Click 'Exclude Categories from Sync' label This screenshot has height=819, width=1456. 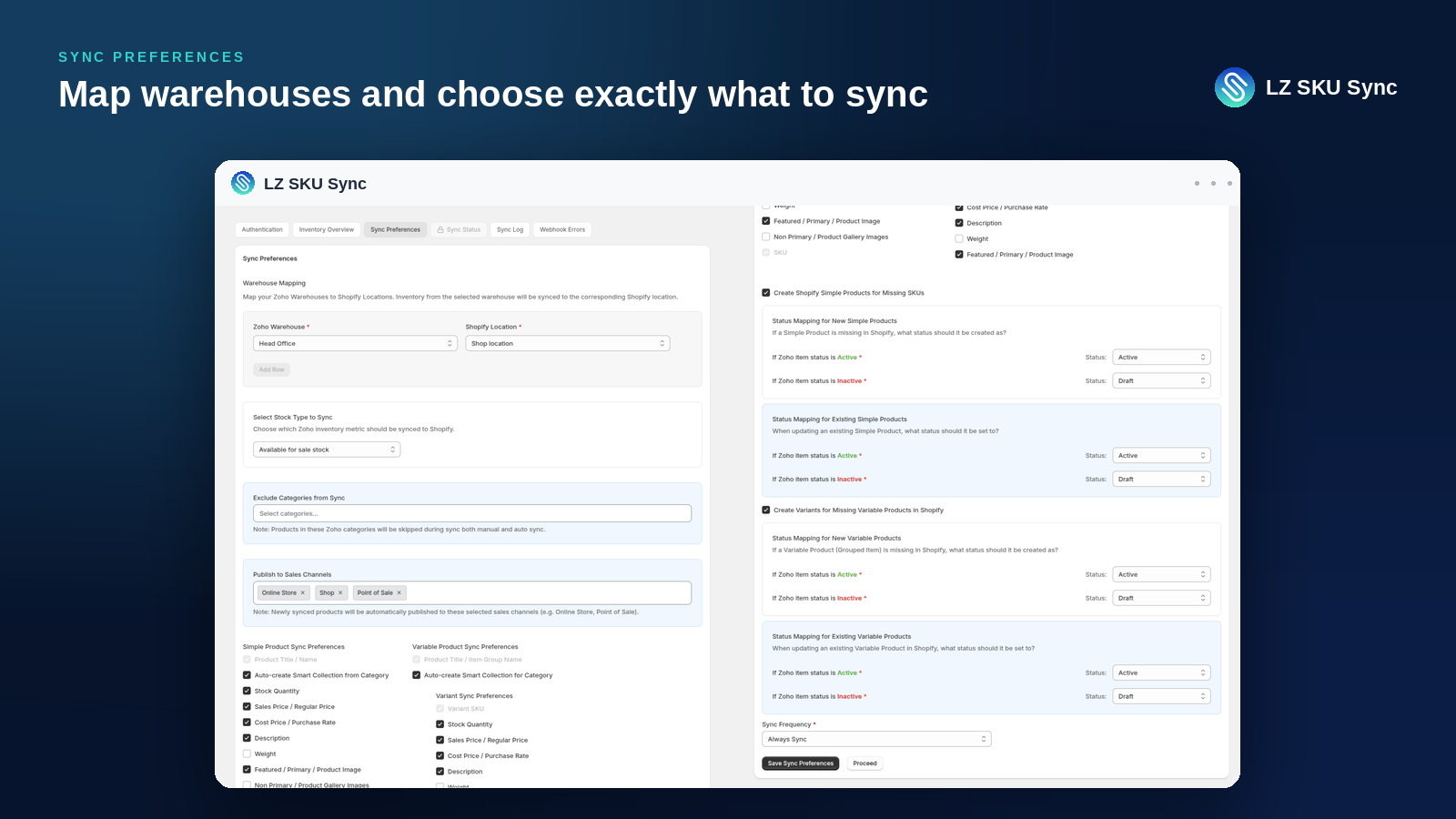tap(298, 498)
